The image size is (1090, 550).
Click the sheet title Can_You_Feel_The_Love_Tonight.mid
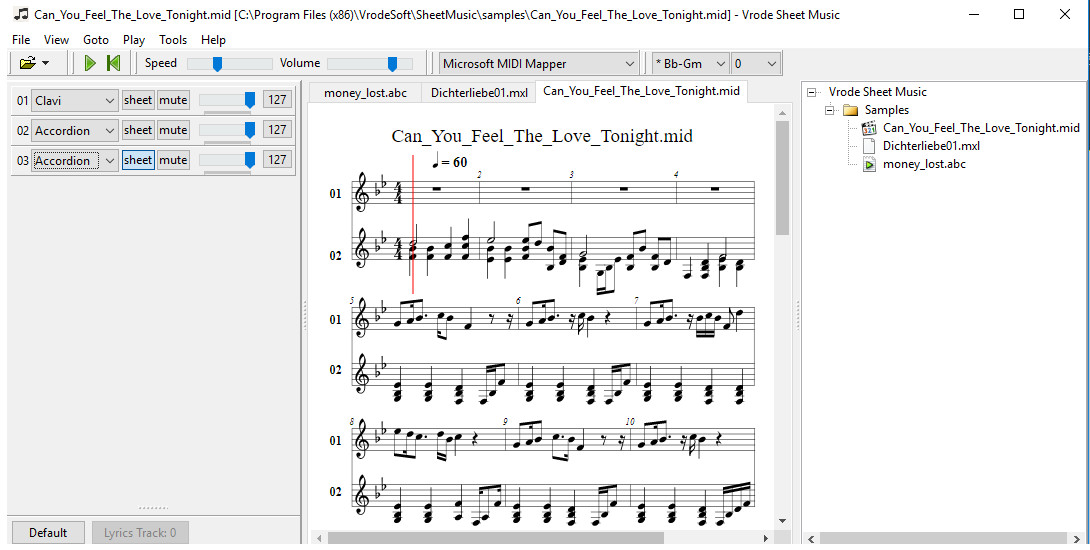pos(542,136)
